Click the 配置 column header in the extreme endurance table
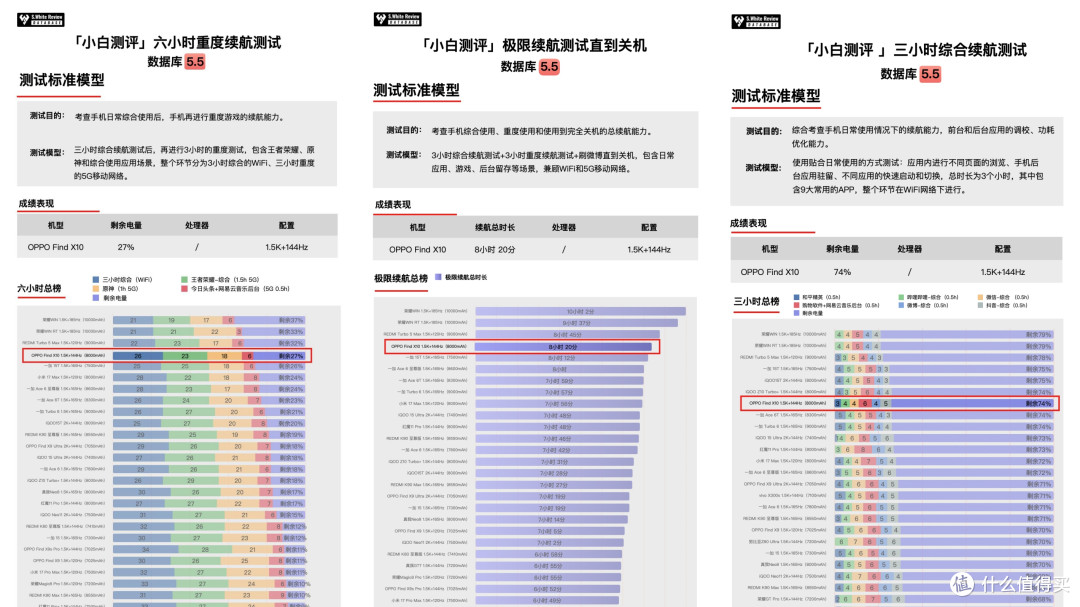 click(x=649, y=227)
